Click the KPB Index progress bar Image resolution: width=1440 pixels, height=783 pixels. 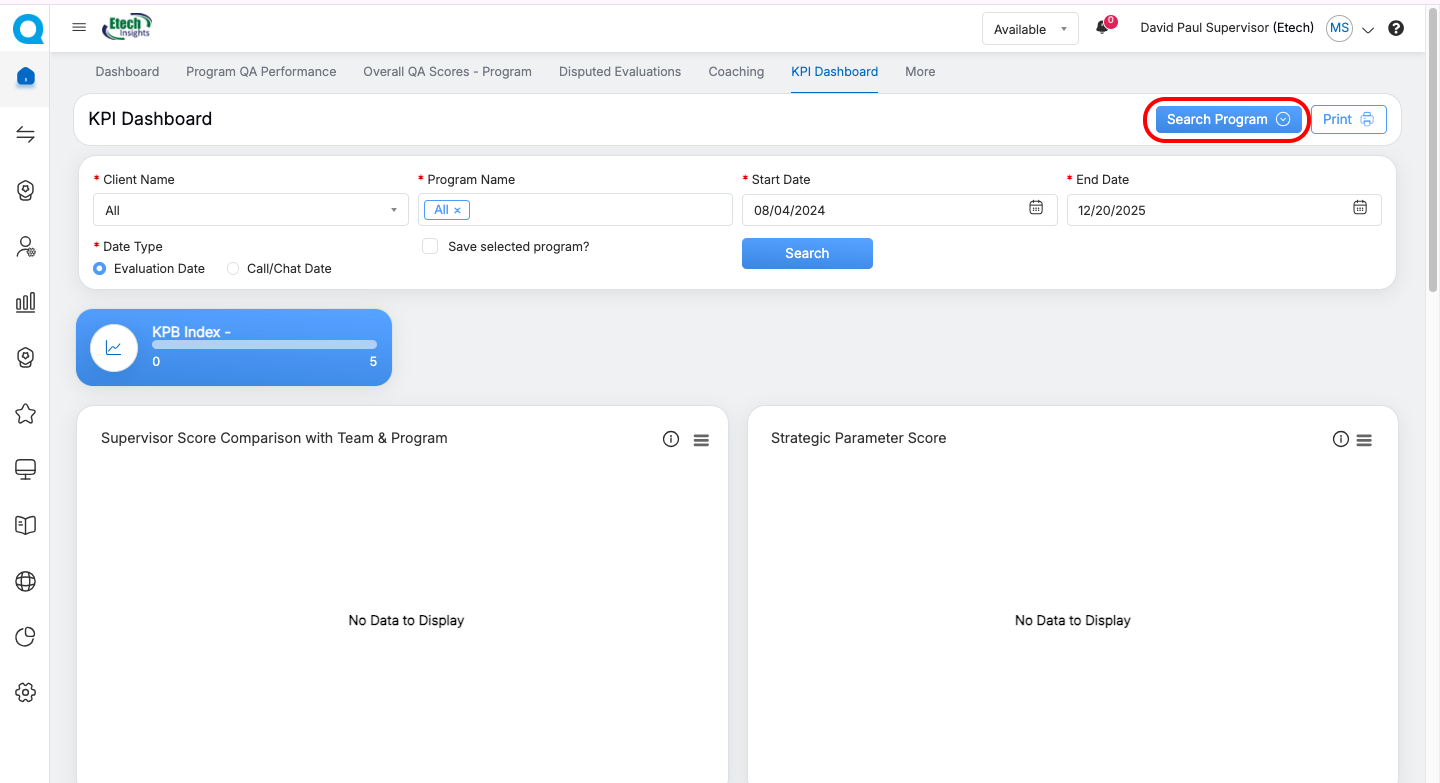pos(264,345)
